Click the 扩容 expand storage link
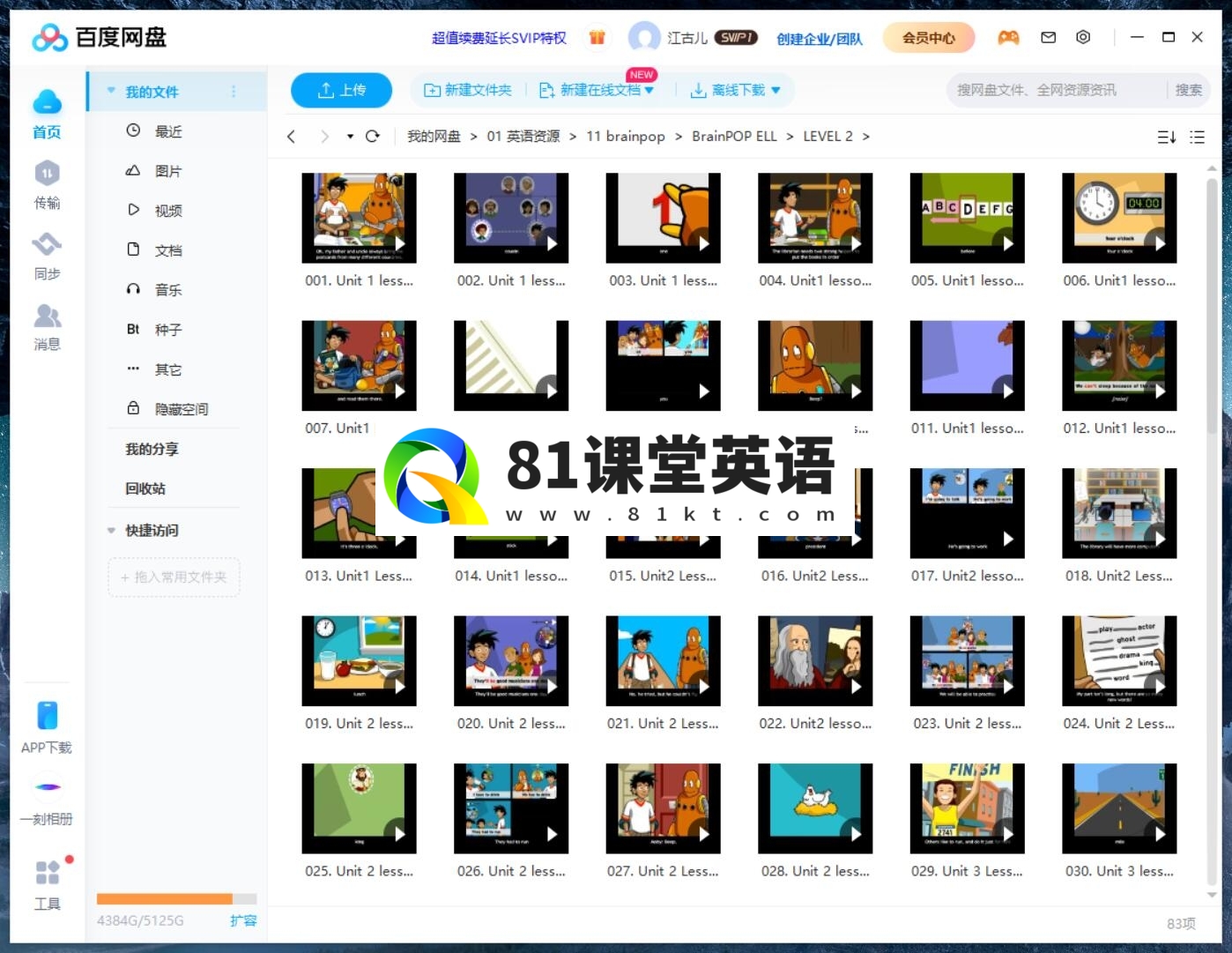Screen dimensions: 1232x953 (x=243, y=920)
